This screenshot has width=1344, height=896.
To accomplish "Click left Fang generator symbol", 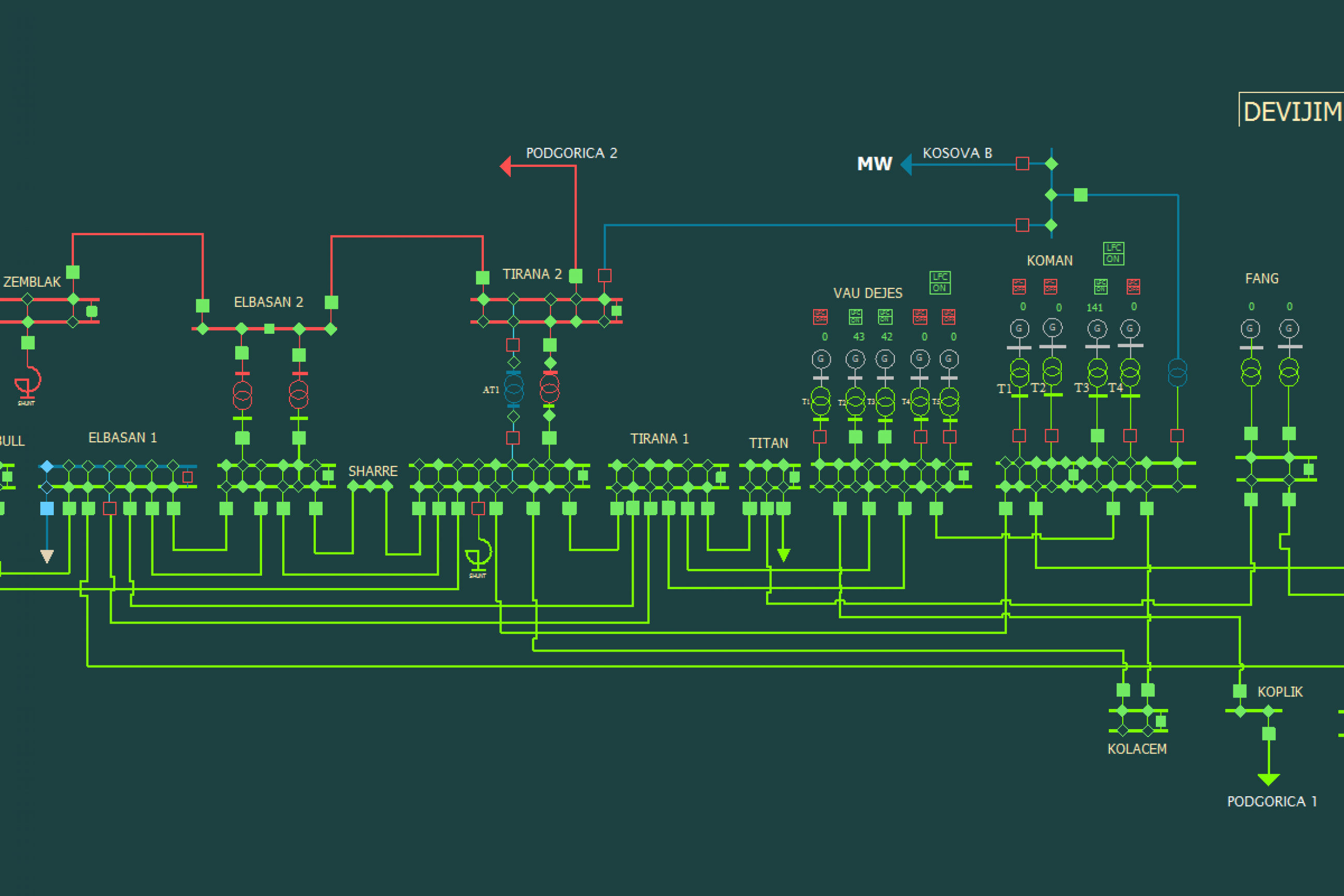I will 1250,329.
